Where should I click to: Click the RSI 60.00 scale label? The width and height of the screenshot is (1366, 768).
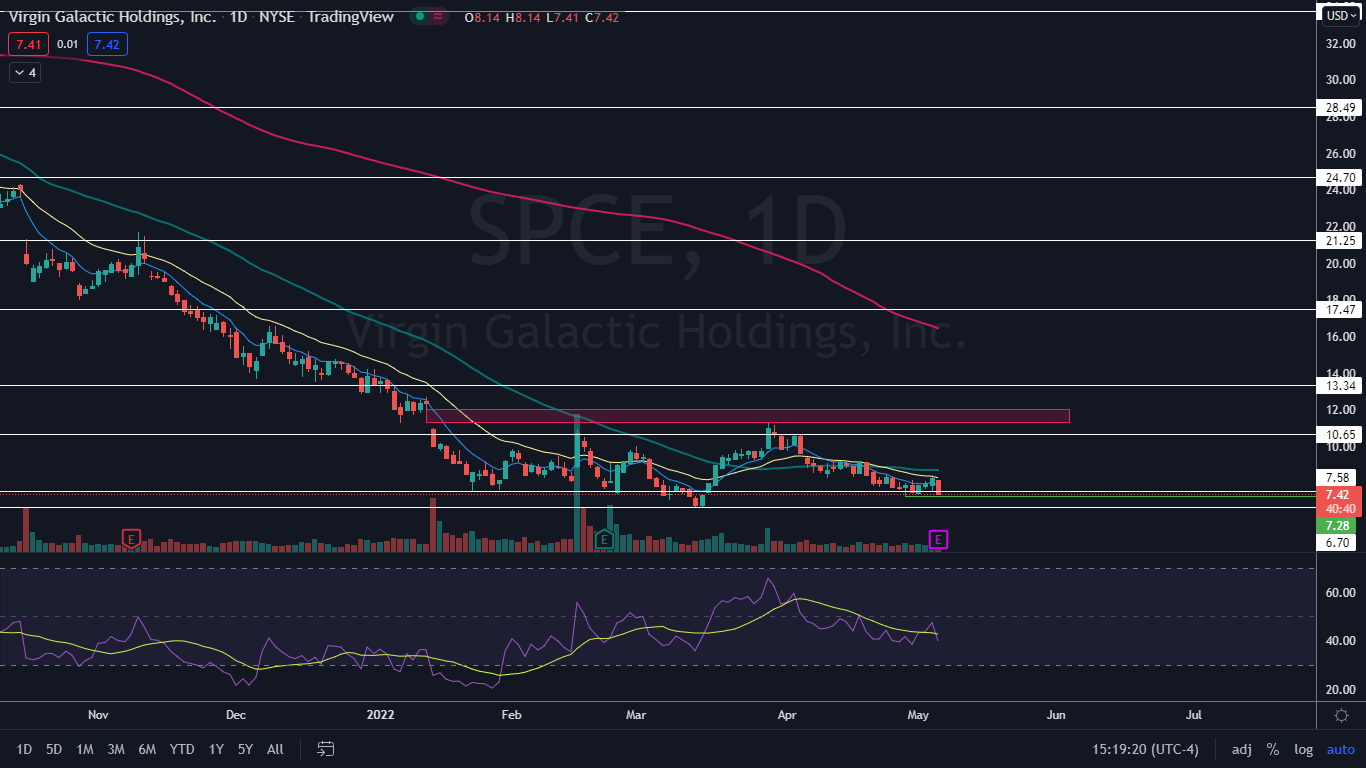click(1340, 592)
